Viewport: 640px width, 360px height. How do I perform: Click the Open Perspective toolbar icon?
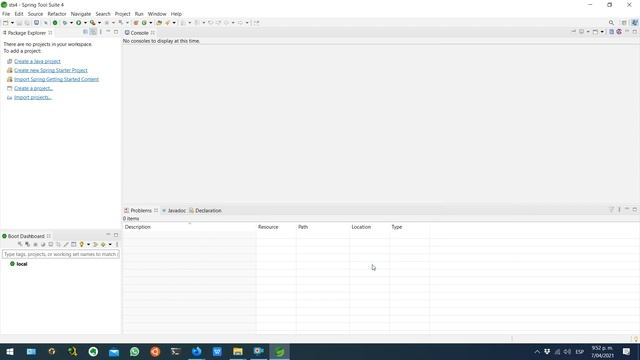coord(624,23)
